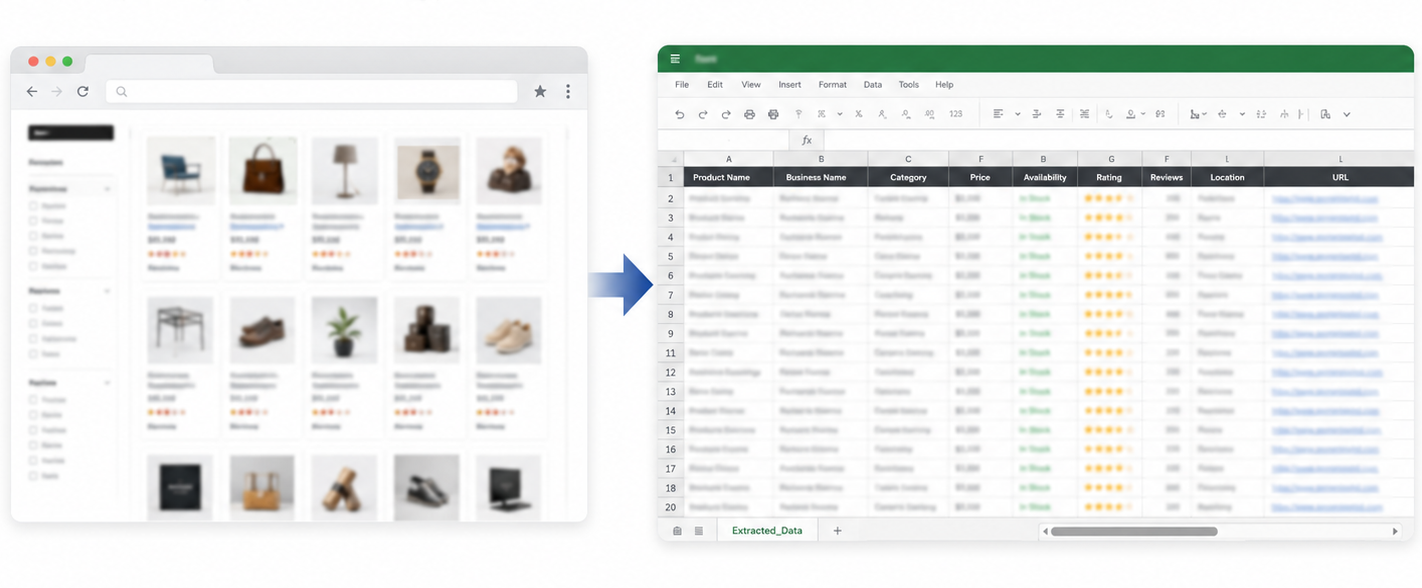This screenshot has height=588, width=1422.
Task: Collapse the top sidebar filter group chevron
Action: tap(107, 188)
